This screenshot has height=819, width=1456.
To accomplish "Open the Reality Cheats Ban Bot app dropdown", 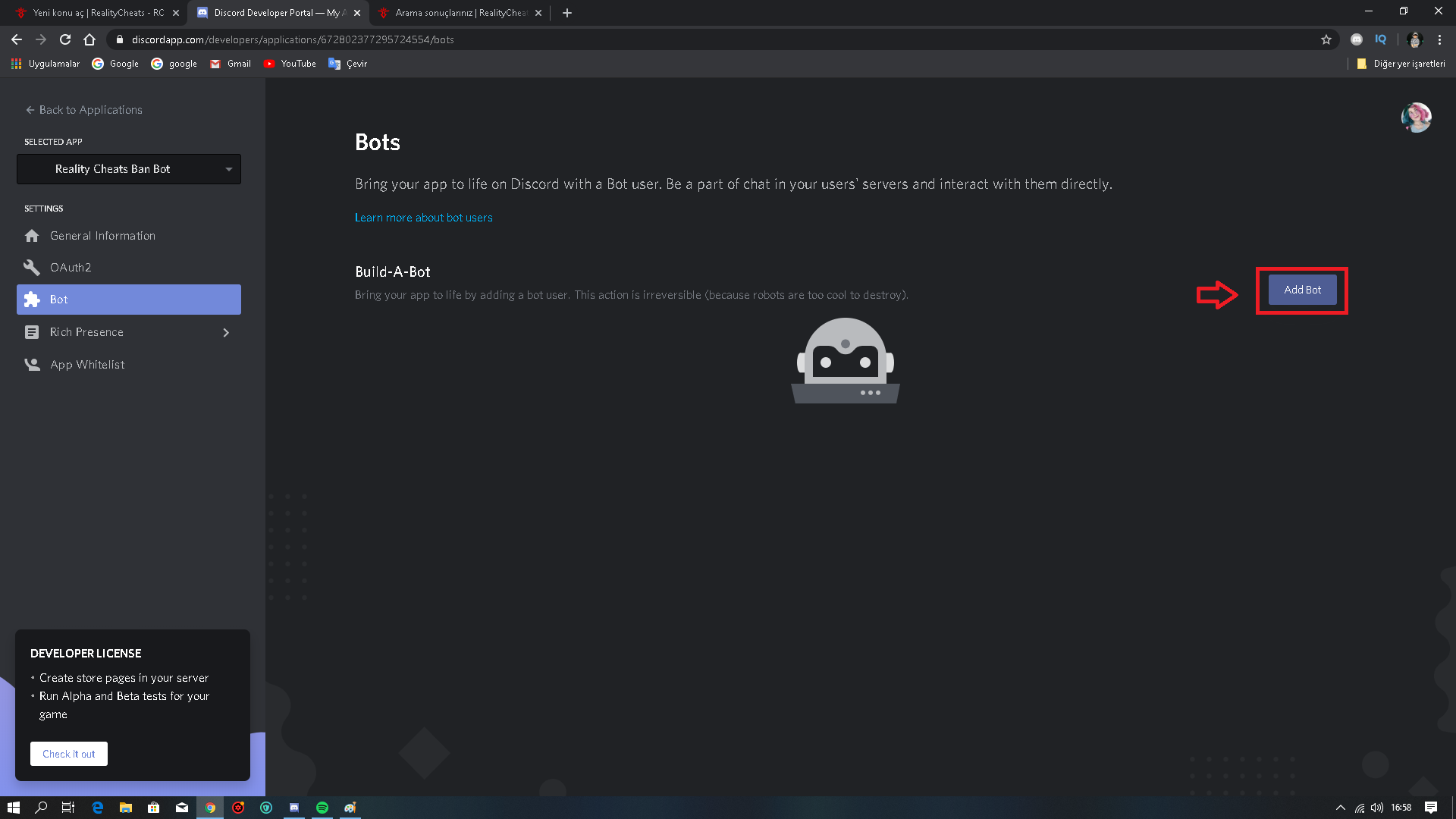I will (129, 169).
